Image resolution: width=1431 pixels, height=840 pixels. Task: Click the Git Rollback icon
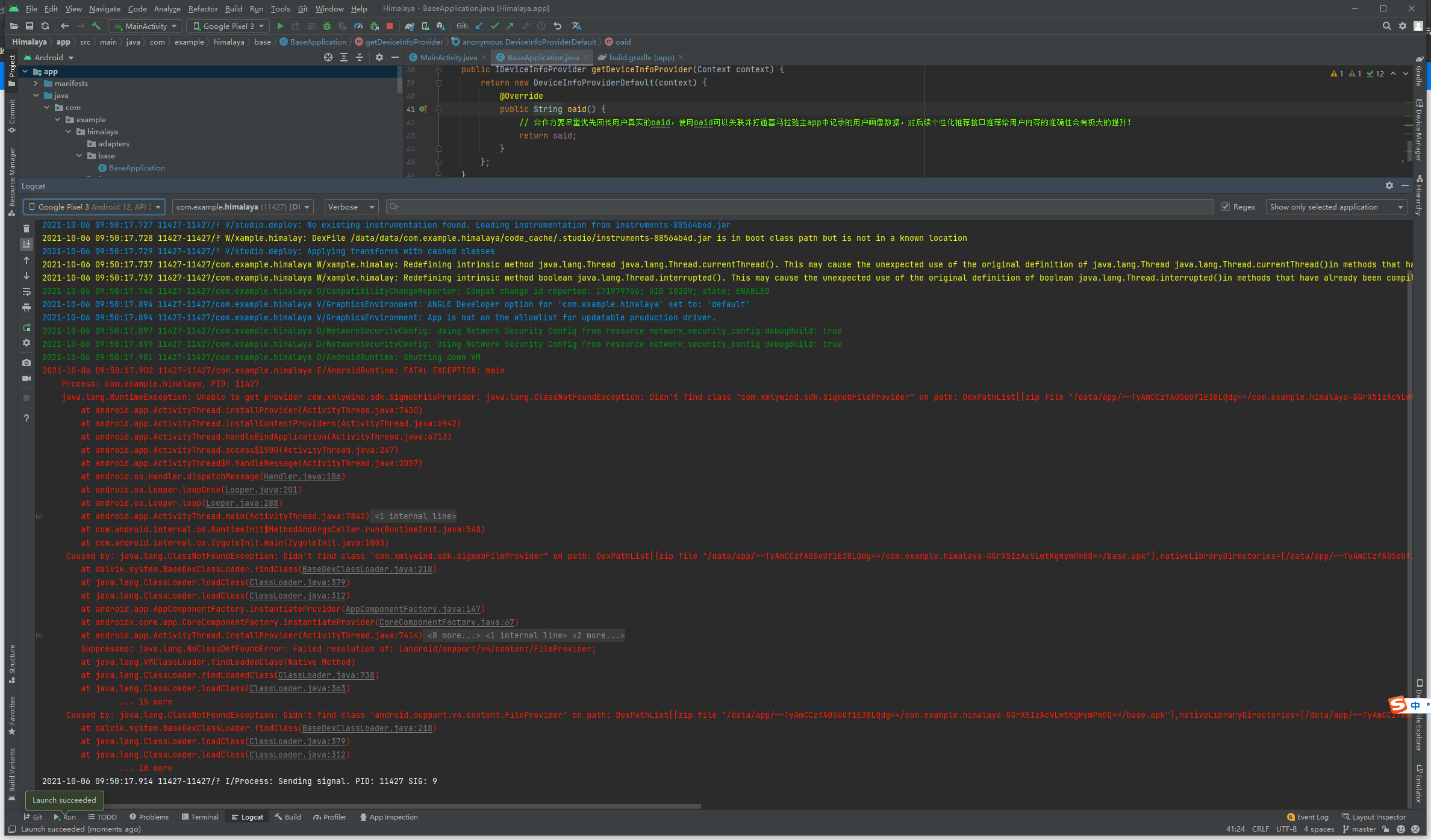[x=558, y=26]
